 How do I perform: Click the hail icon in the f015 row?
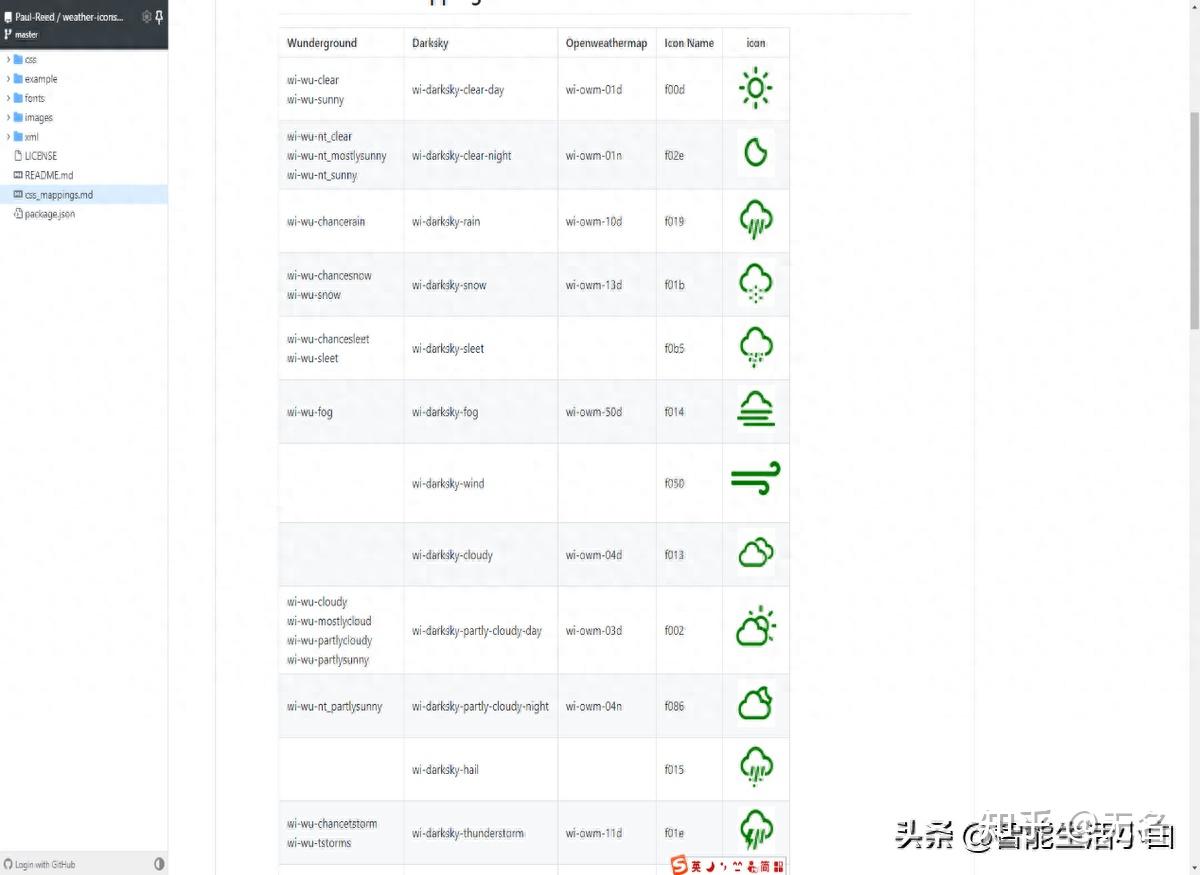point(756,767)
